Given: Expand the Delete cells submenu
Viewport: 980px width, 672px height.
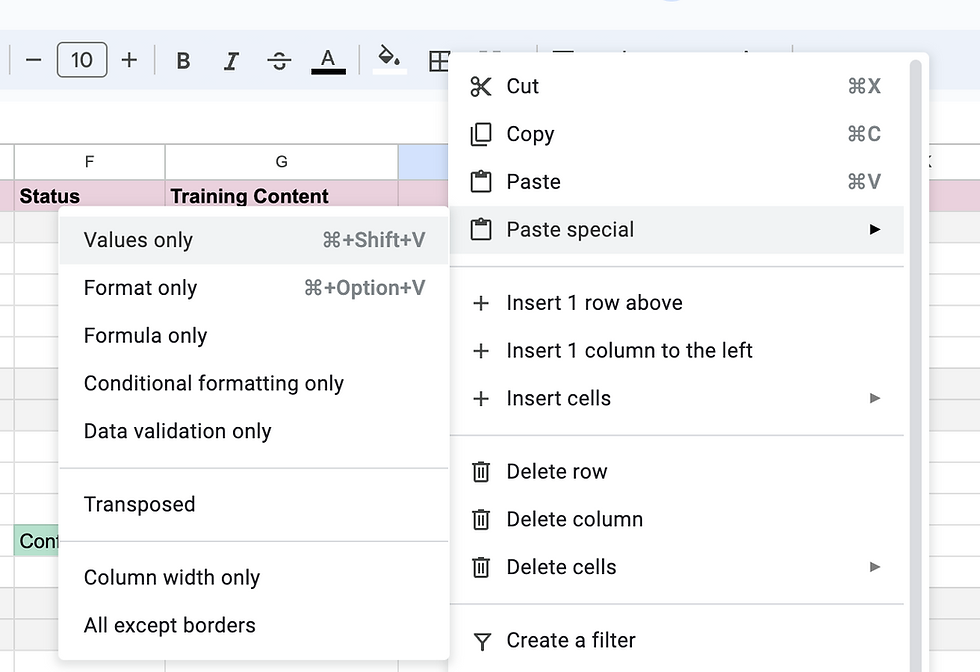Looking at the screenshot, I should point(875,567).
